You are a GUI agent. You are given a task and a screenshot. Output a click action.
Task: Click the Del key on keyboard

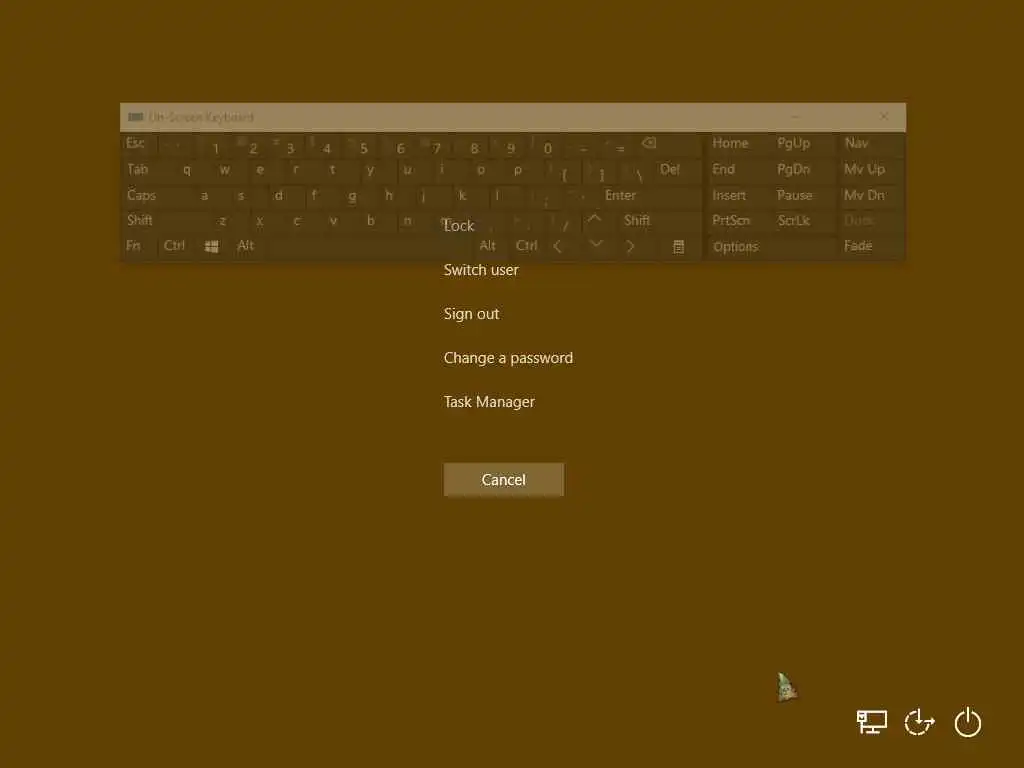pos(670,169)
